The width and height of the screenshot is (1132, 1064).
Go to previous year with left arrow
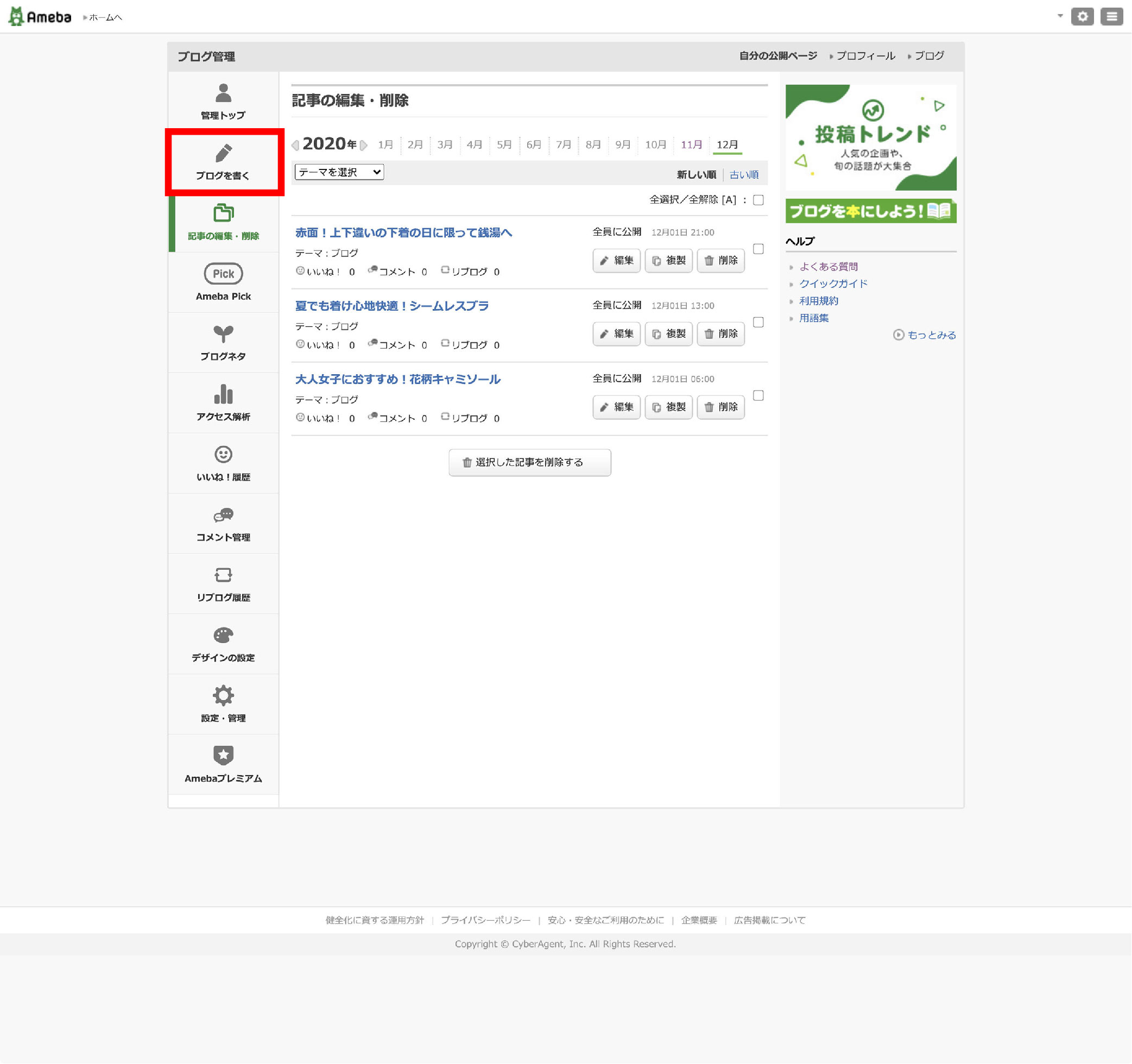[295, 145]
